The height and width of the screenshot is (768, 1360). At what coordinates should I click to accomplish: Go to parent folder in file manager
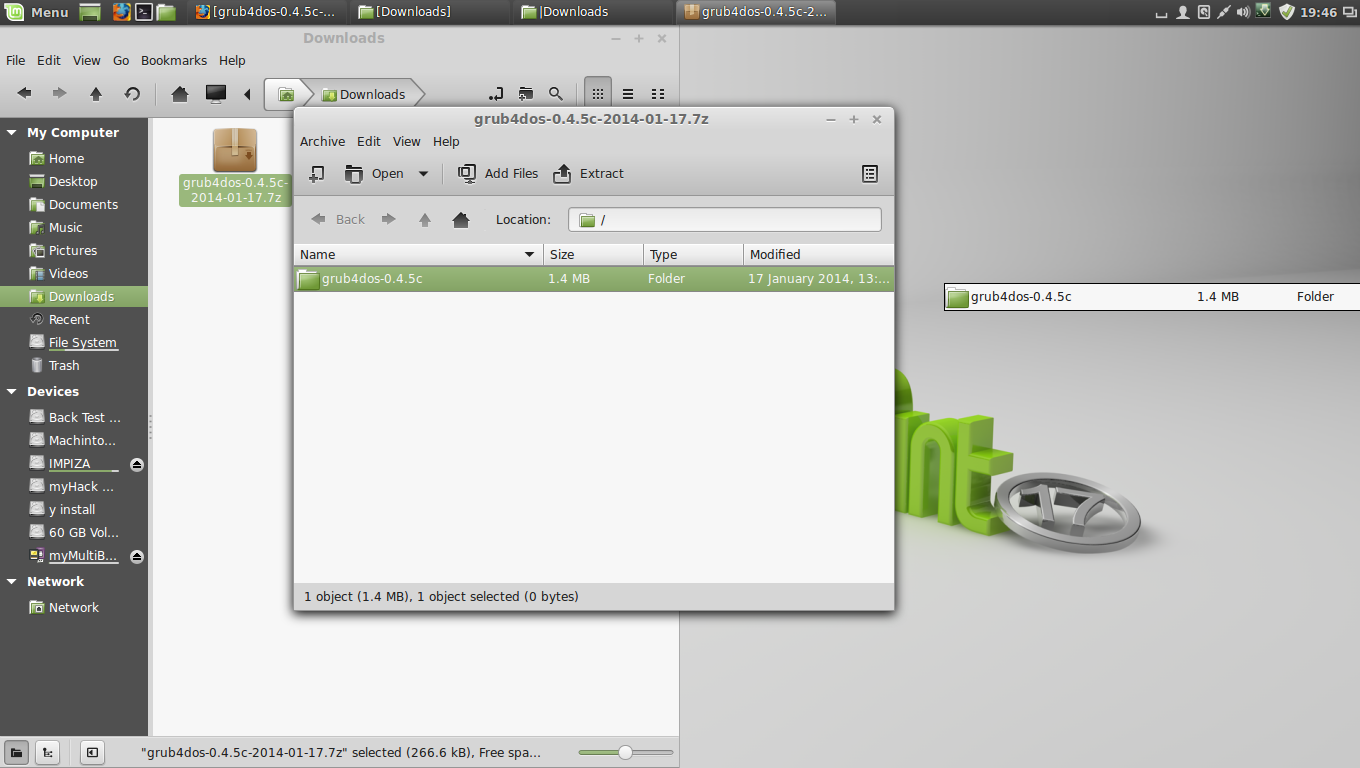coord(96,93)
